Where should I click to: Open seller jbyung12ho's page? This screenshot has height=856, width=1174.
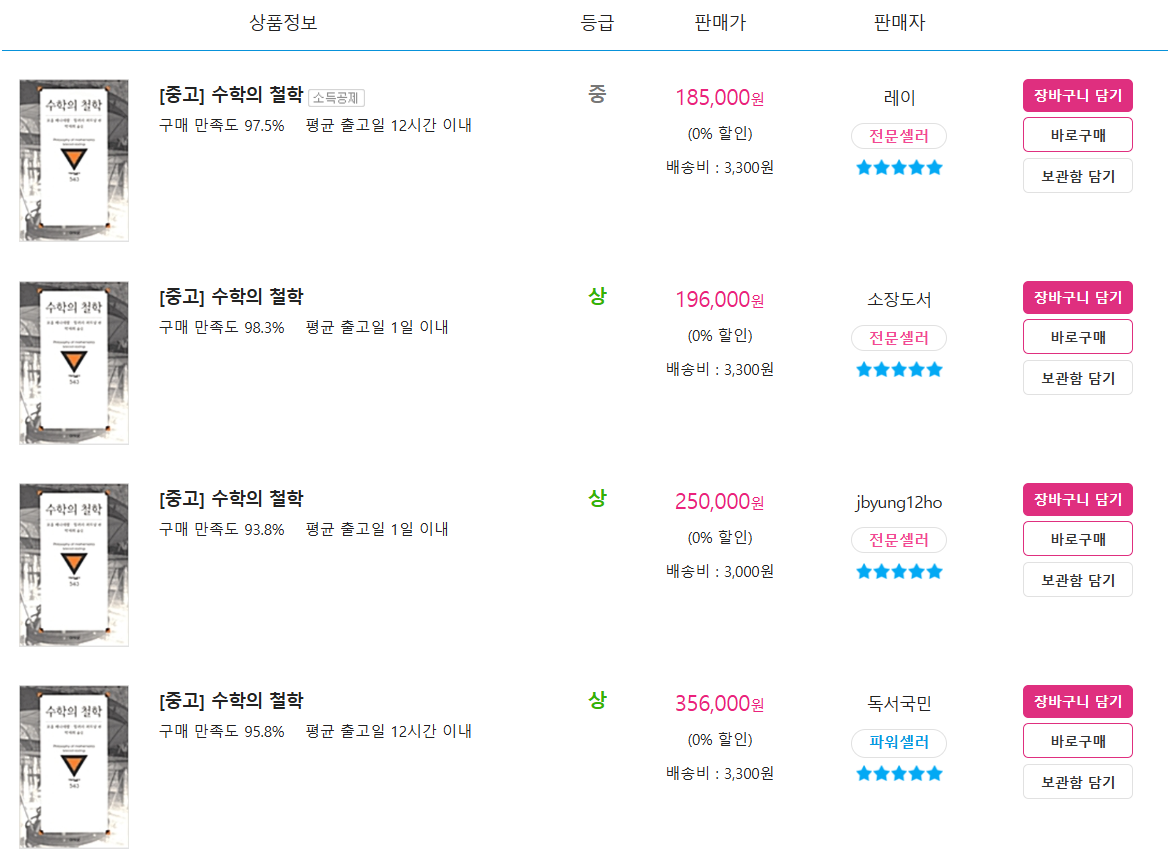click(898, 502)
